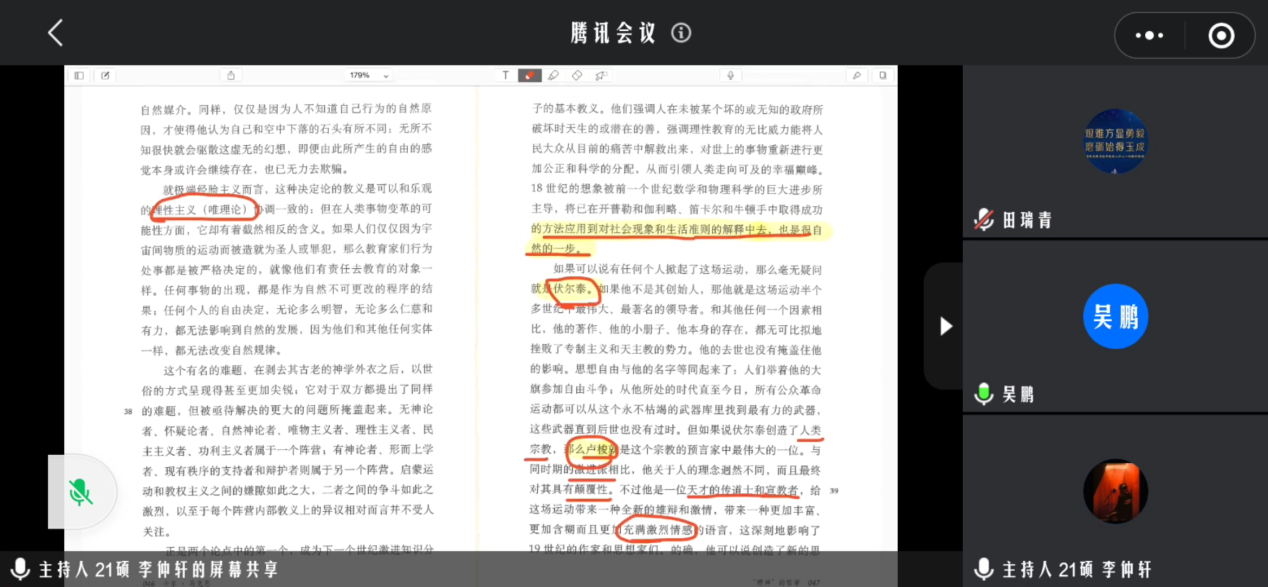This screenshot has height=587, width=1268.
Task: Click the share document icon
Action: pyautogui.click(x=231, y=75)
